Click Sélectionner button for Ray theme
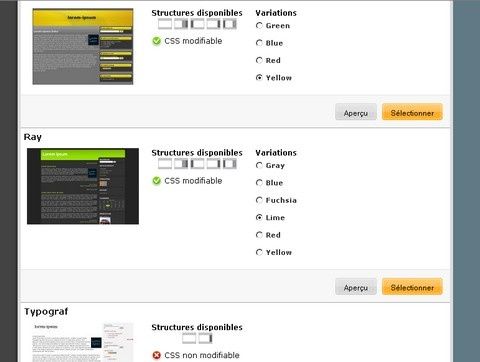This screenshot has width=480, height=362. tap(412, 287)
